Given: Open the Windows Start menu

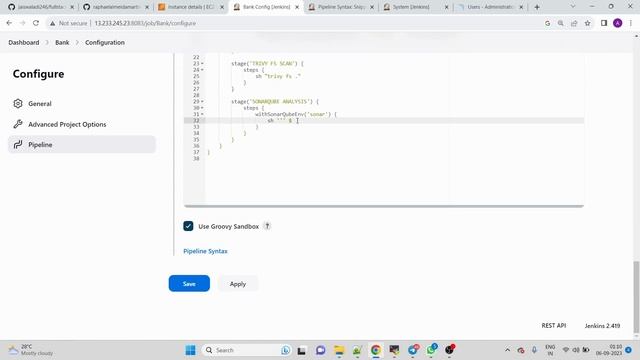Looking at the screenshot, I should point(190,350).
